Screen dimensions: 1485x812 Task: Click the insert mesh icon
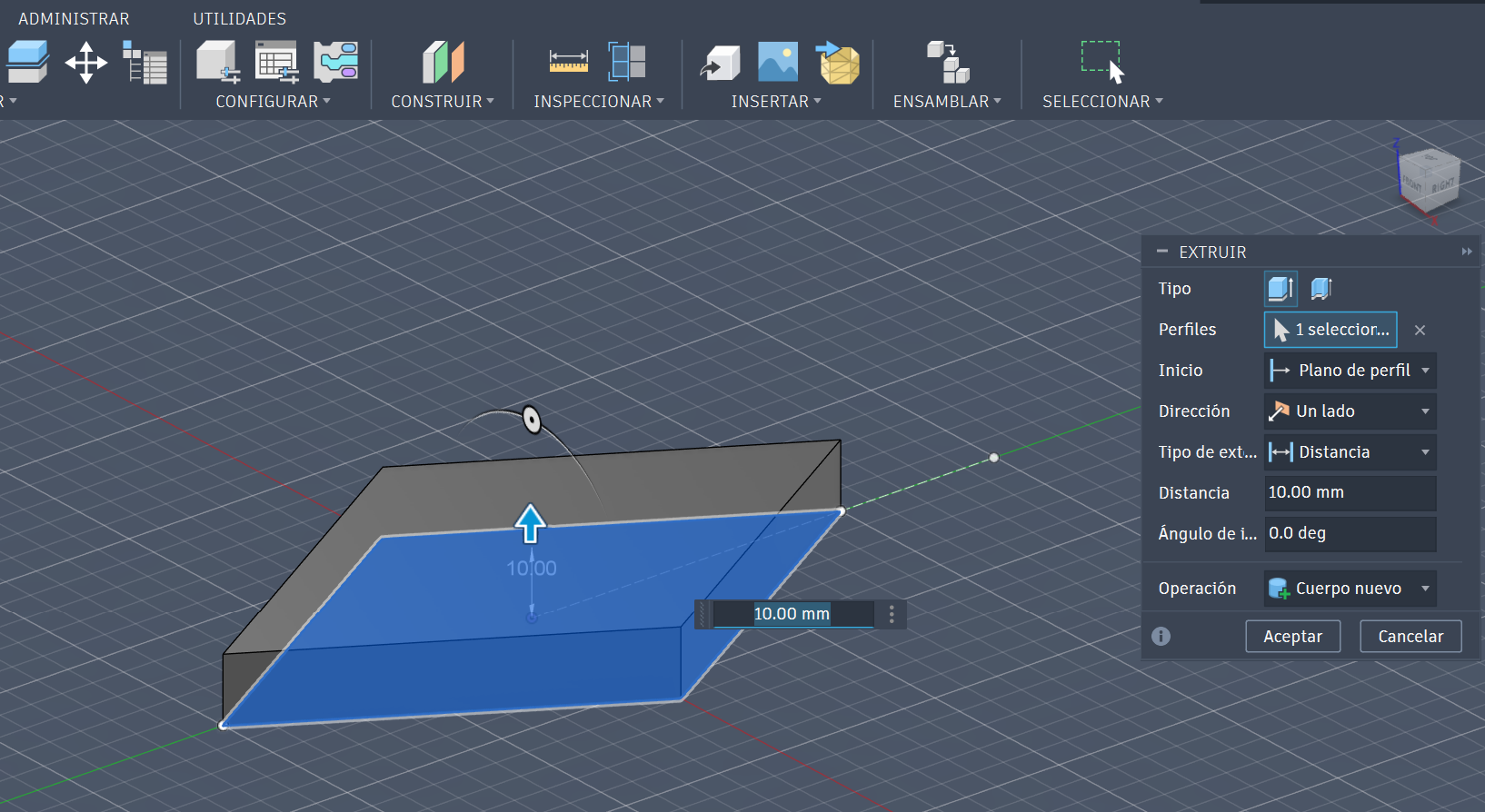[837, 63]
